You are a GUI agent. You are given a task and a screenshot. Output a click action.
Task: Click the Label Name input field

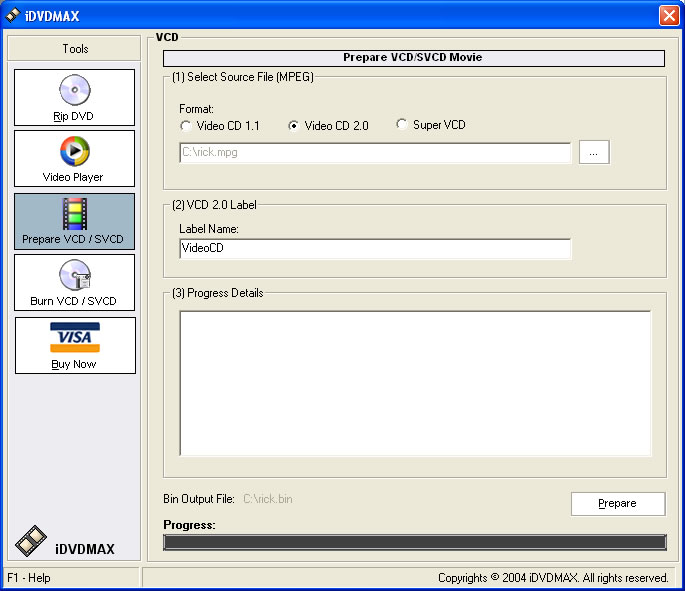tap(375, 249)
